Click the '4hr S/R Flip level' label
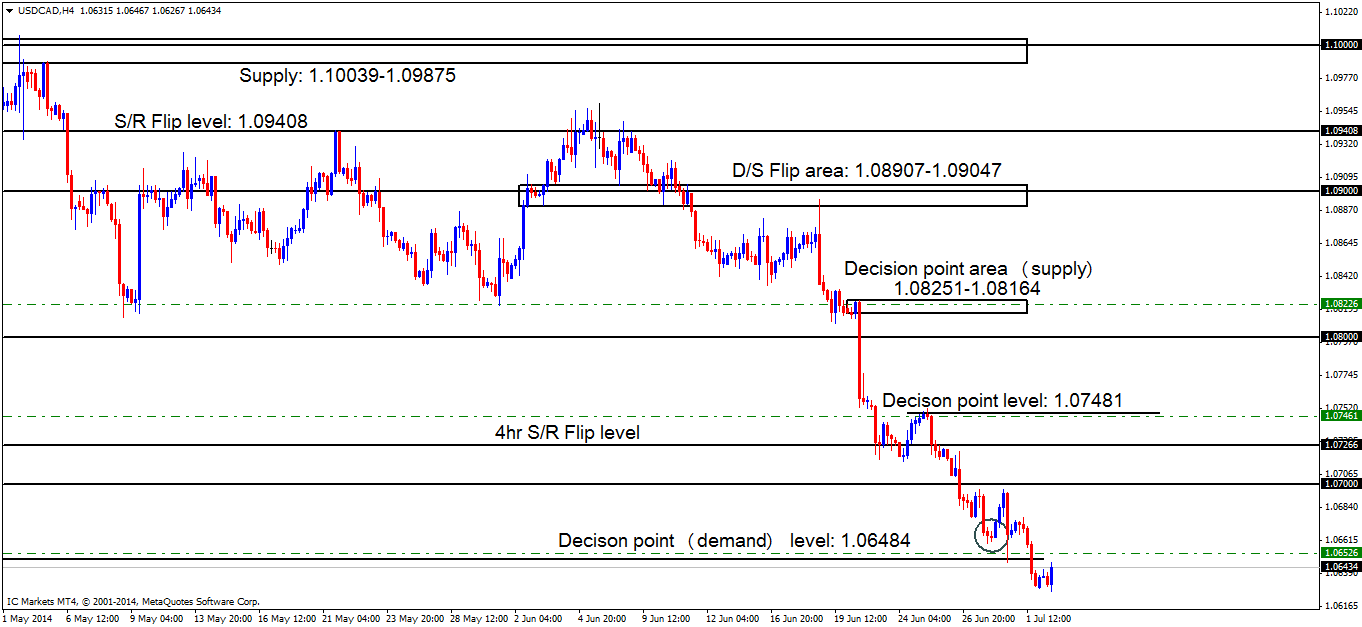The width and height of the screenshot is (1362, 627). coord(567,432)
